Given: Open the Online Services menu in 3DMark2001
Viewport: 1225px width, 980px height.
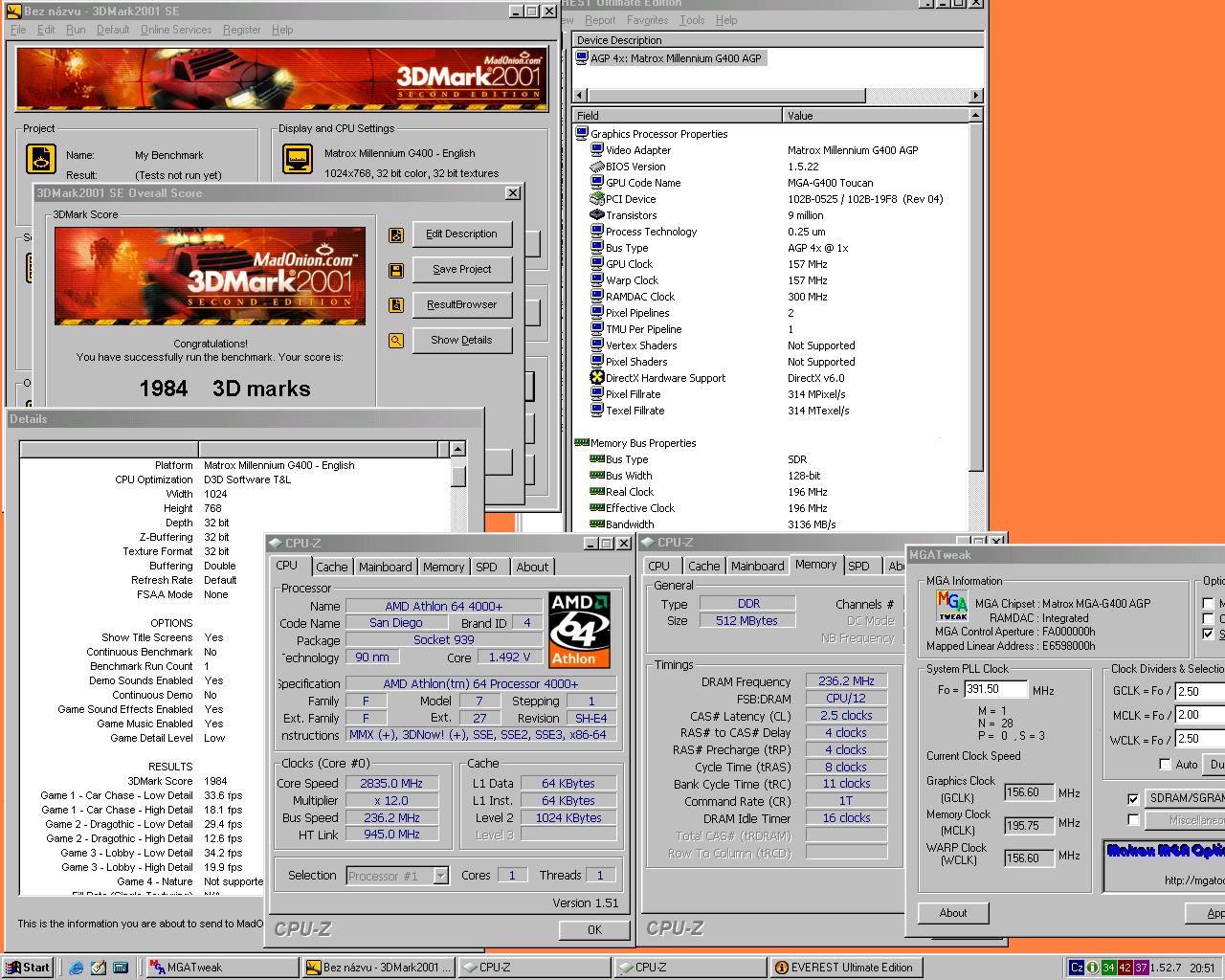Looking at the screenshot, I should point(176,30).
